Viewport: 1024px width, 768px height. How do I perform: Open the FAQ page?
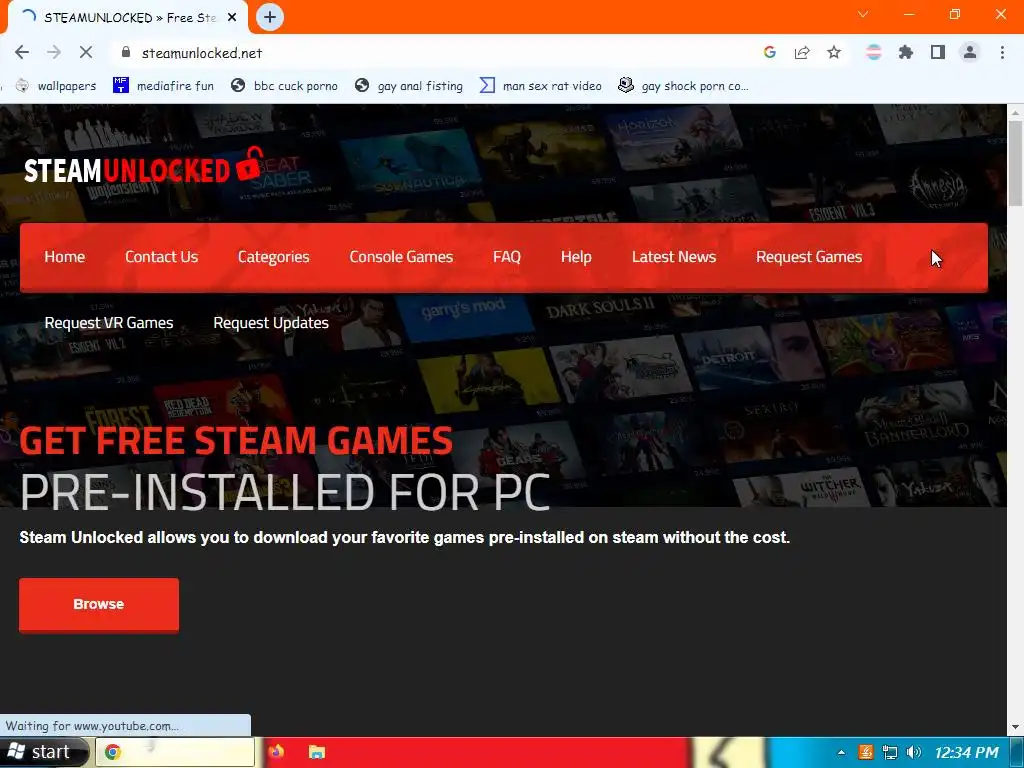click(507, 257)
